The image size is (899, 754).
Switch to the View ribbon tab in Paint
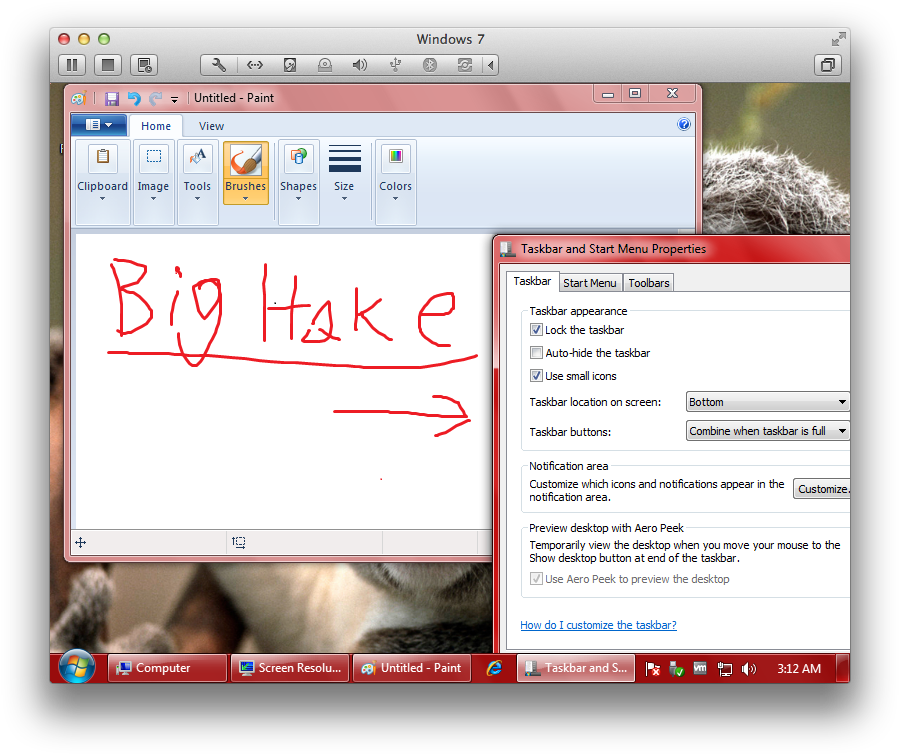pyautogui.click(x=211, y=126)
